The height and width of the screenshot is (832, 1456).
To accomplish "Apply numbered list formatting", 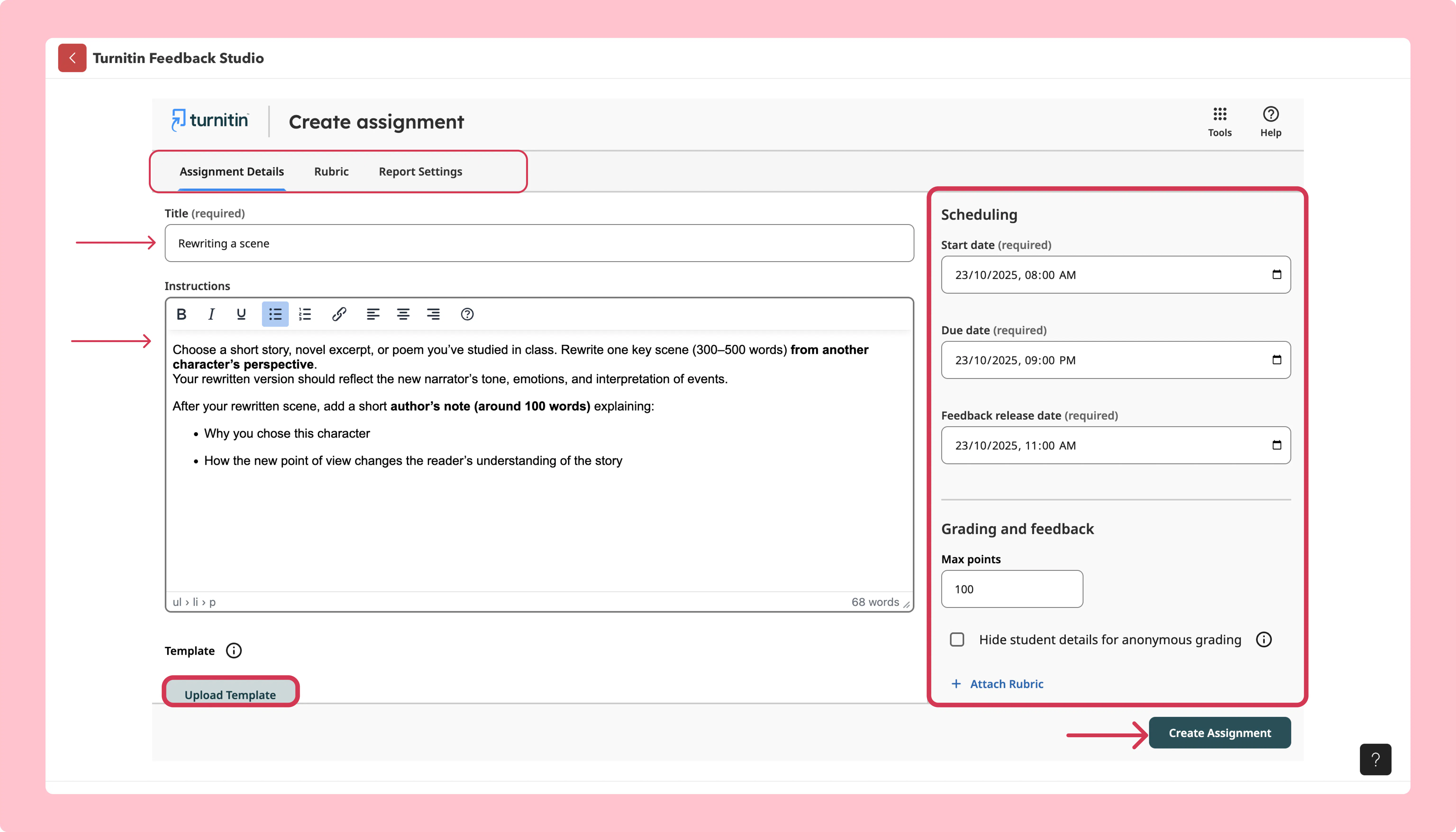I will [305, 314].
